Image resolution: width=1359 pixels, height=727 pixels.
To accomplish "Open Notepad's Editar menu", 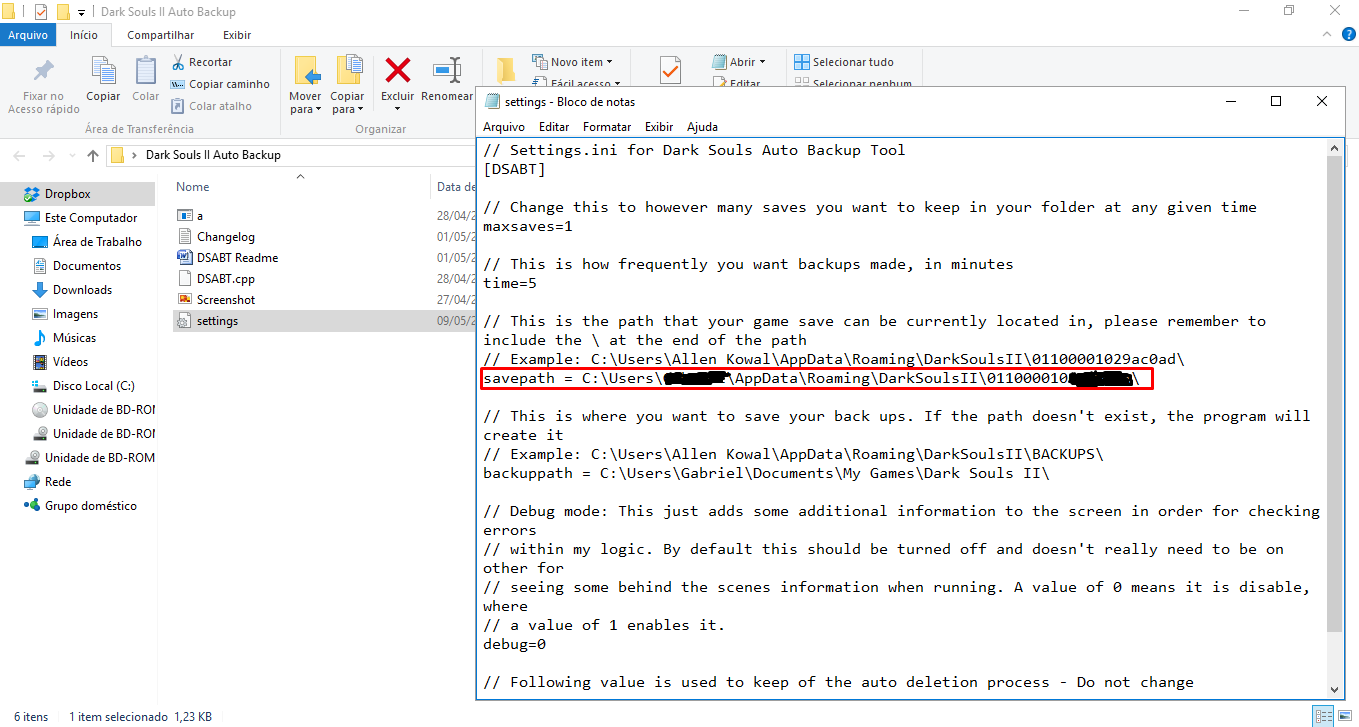I will coord(554,127).
